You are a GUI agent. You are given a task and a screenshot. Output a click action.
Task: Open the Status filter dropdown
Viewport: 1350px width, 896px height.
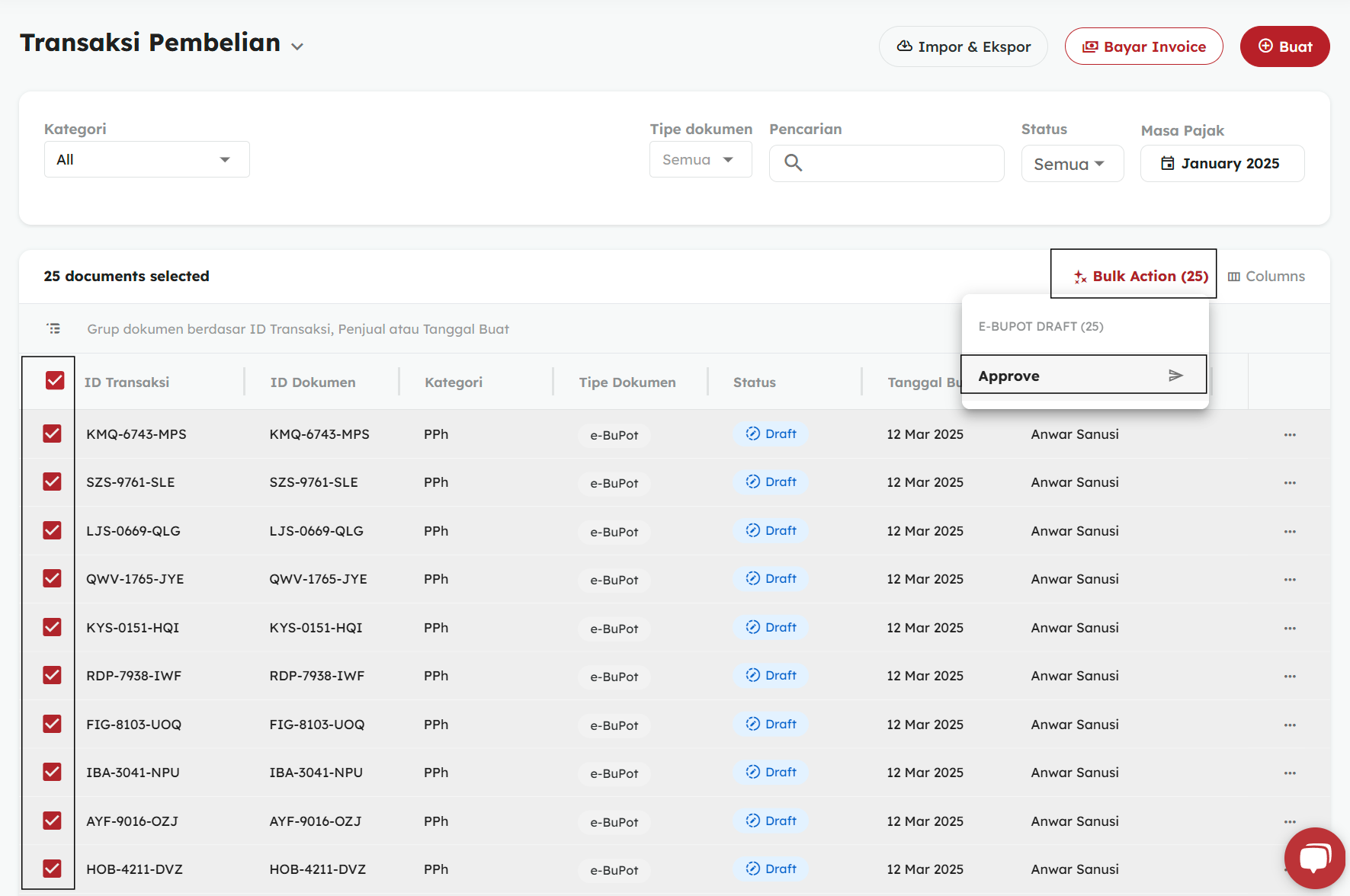[1071, 164]
